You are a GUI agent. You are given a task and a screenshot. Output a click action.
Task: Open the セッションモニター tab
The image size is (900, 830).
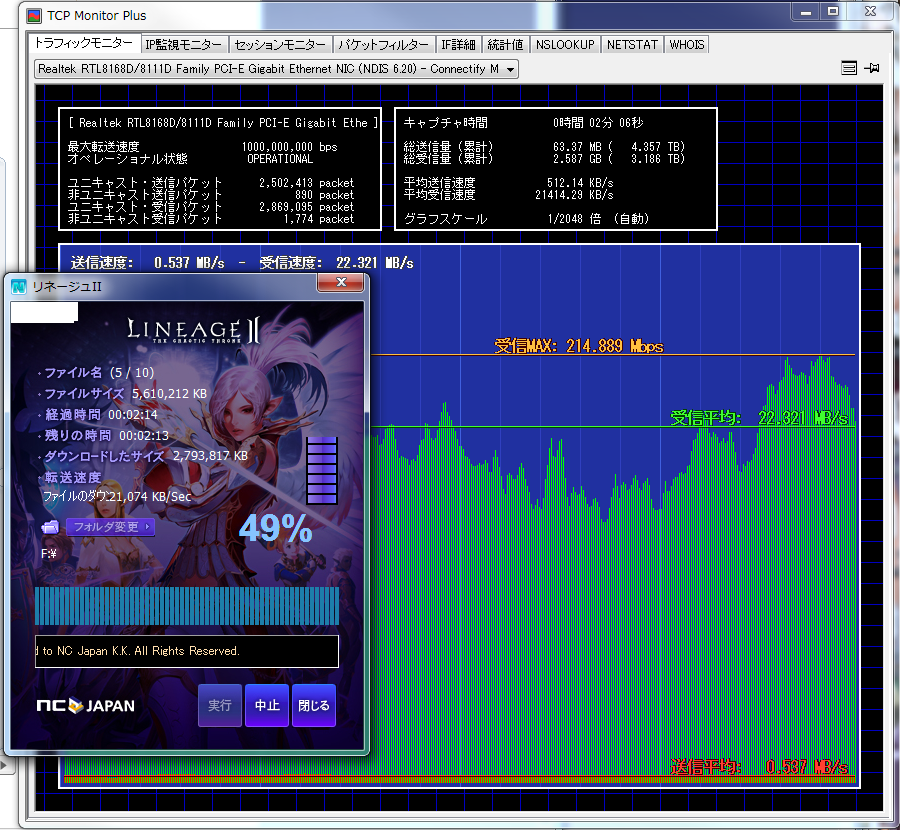[x=280, y=45]
